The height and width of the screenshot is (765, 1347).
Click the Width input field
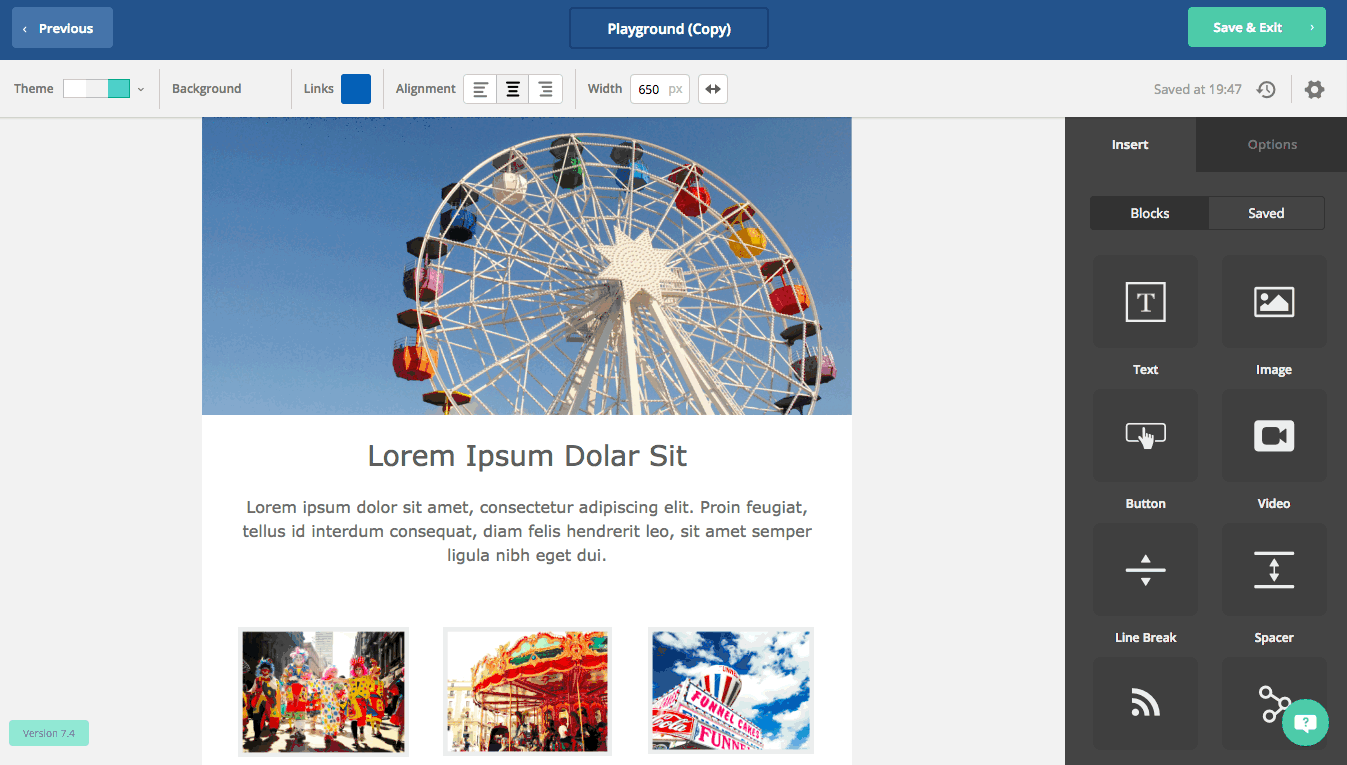(x=650, y=89)
